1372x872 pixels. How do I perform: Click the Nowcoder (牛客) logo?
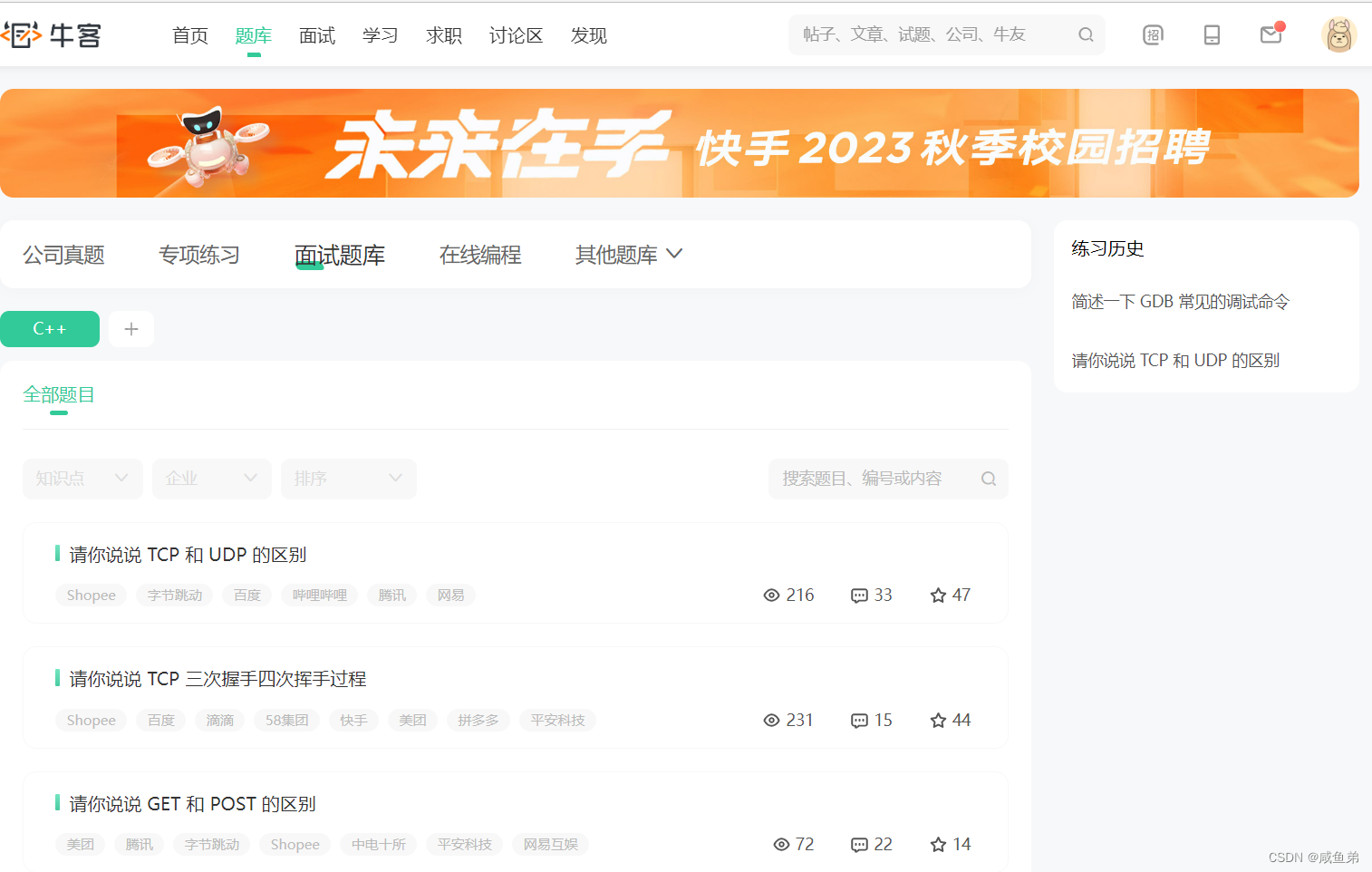pos(51,35)
